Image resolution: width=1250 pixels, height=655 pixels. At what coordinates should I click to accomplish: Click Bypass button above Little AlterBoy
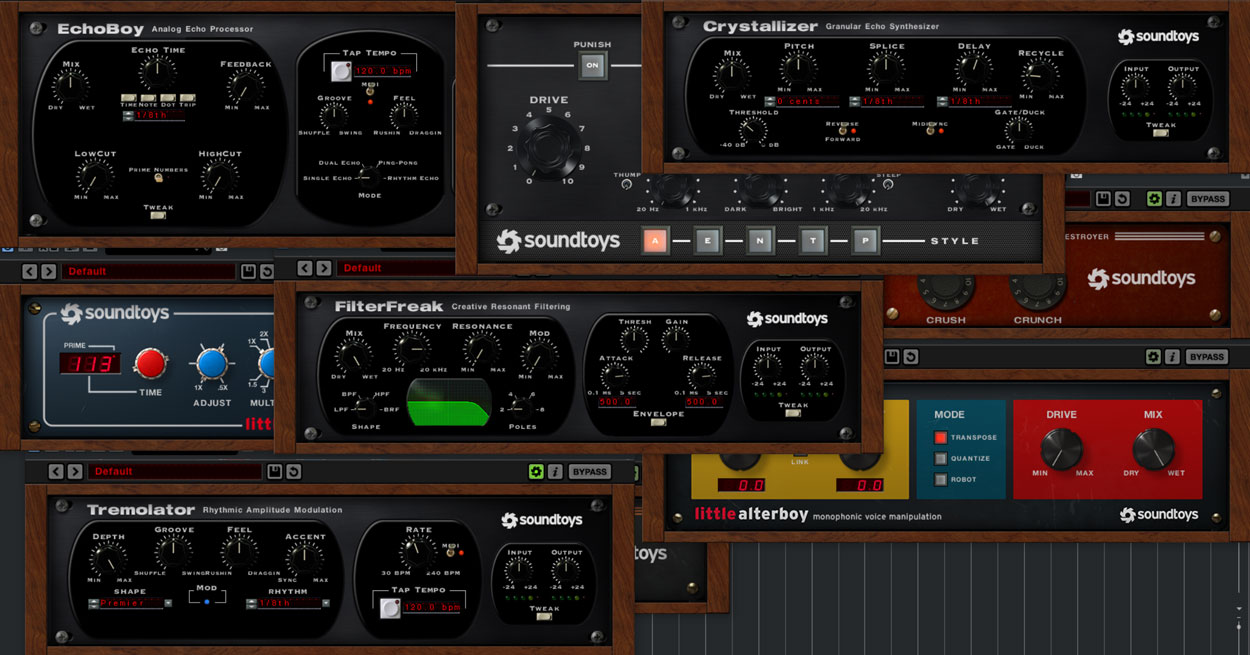pyautogui.click(x=1207, y=356)
